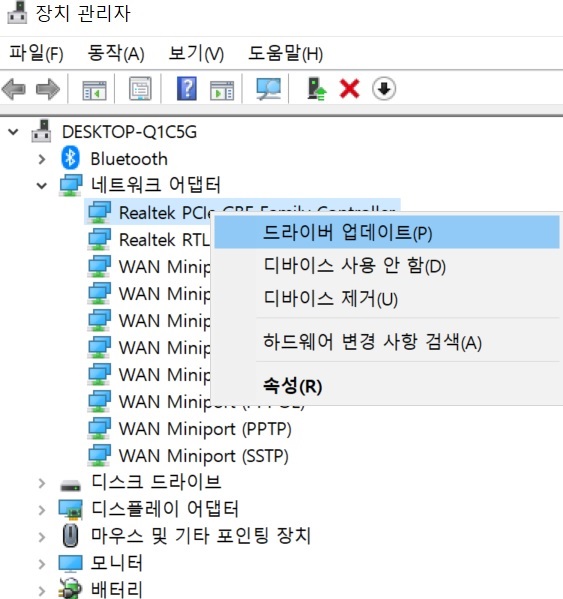
Task: Click the Realtek RTL adapter icon
Action: [99, 239]
